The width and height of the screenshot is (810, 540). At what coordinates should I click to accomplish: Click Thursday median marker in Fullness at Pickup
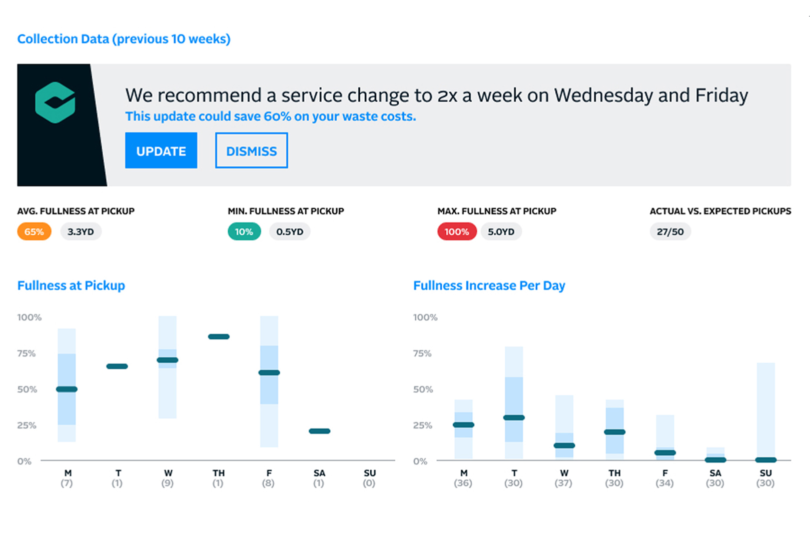click(x=219, y=336)
